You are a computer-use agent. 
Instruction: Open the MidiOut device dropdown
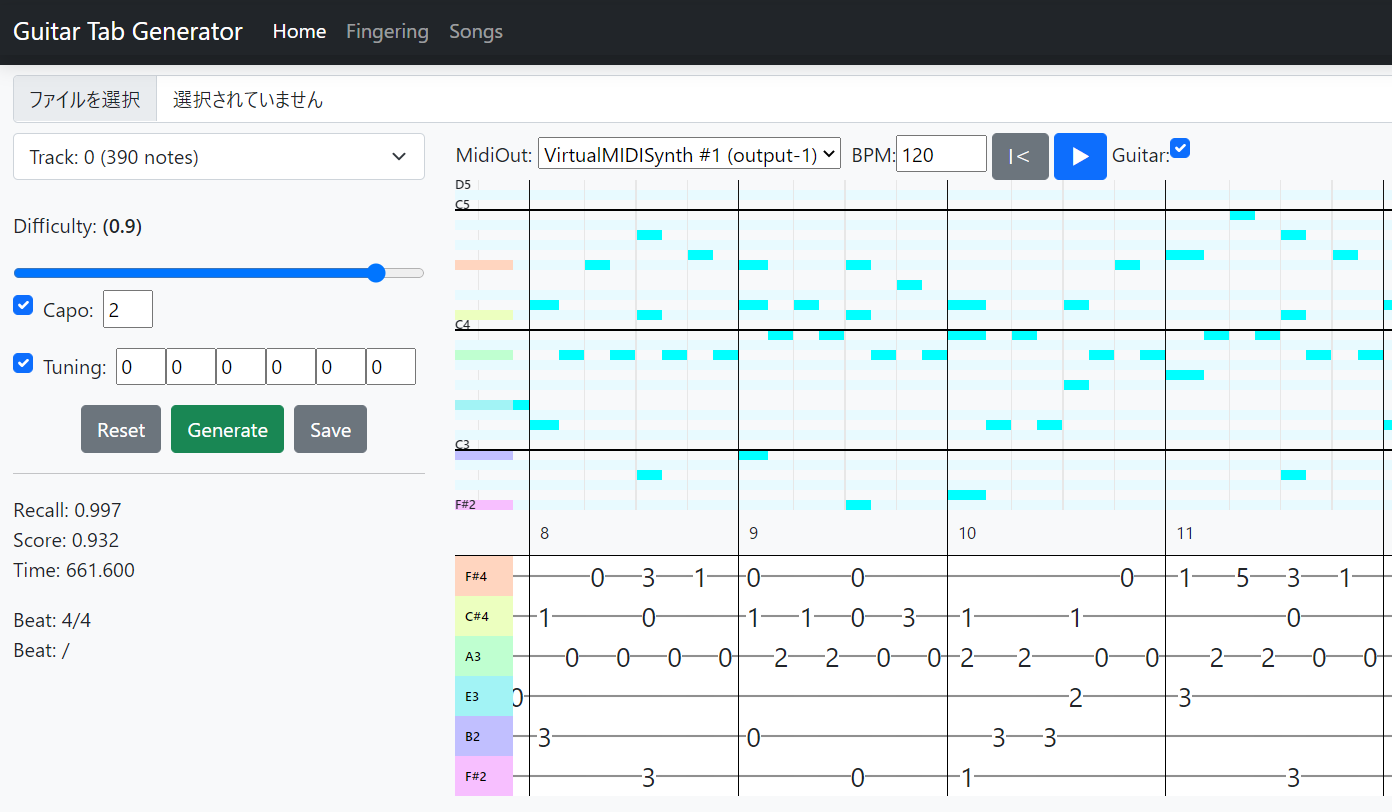[x=689, y=153]
